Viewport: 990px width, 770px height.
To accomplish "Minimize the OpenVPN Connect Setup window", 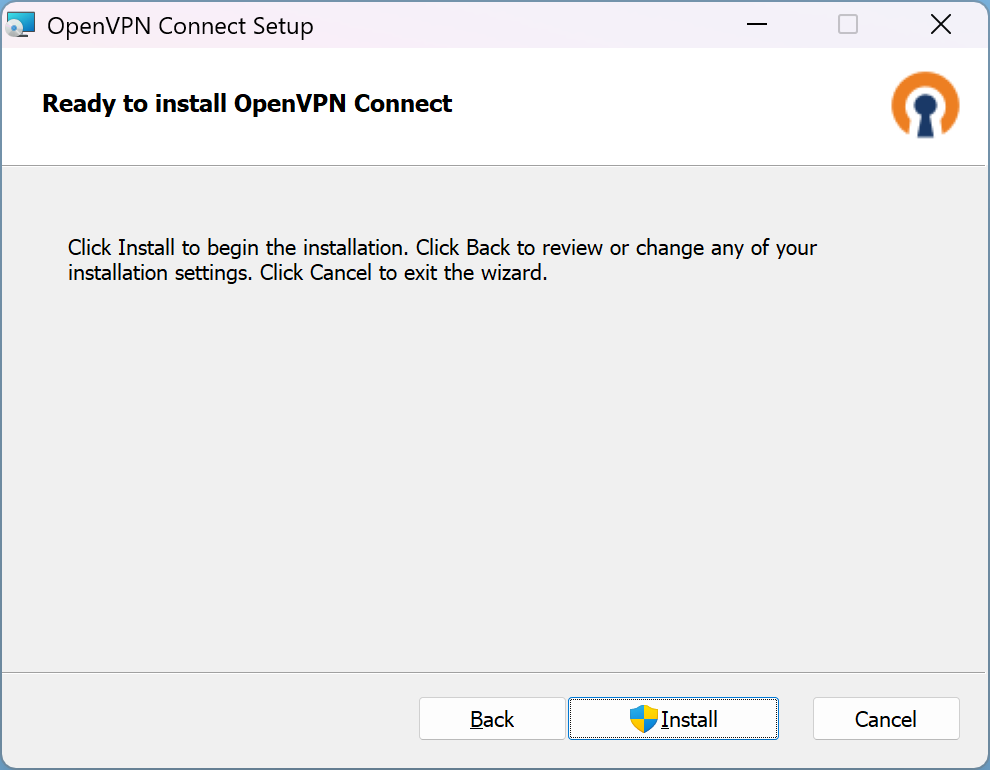I will tap(755, 25).
